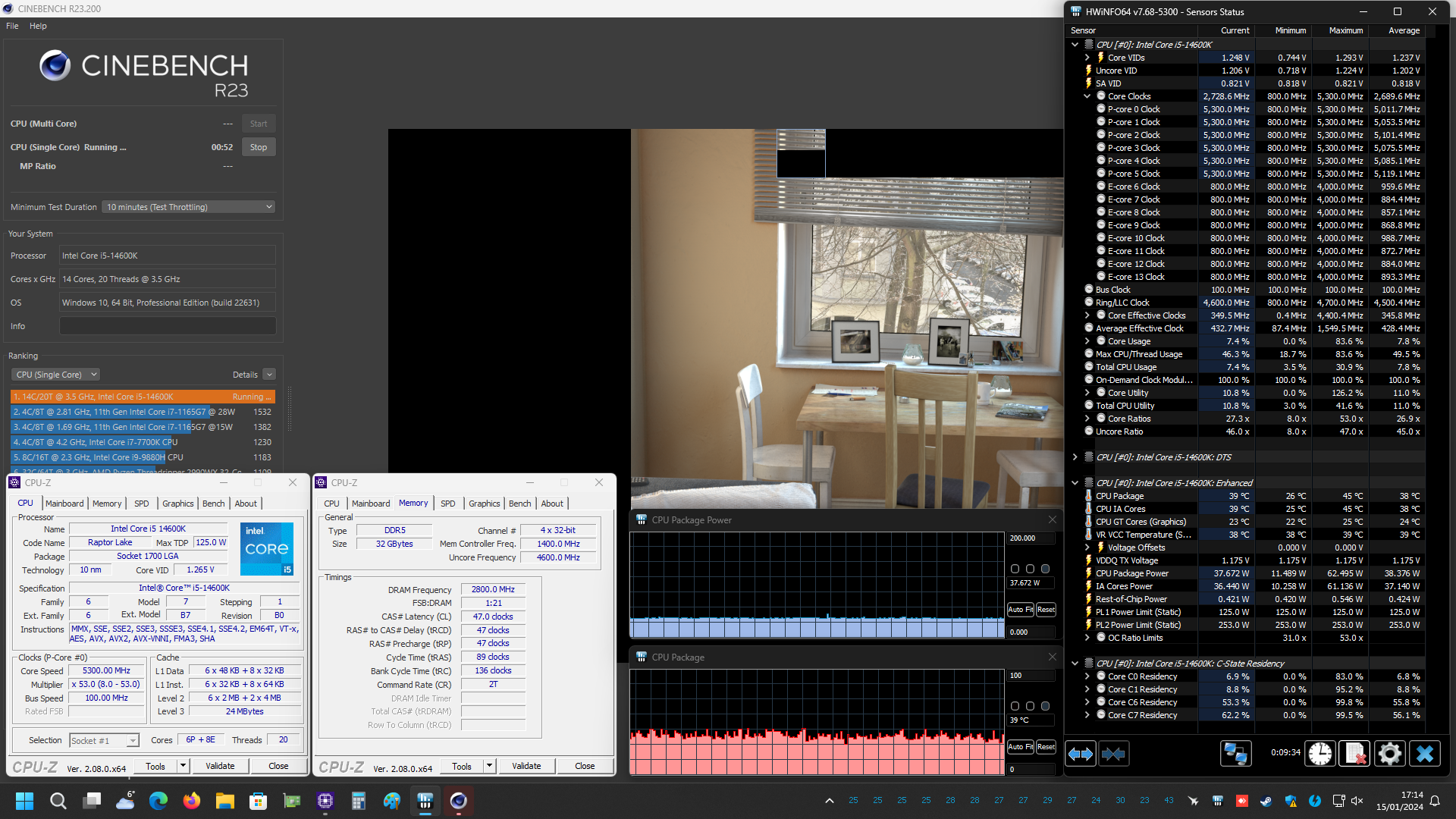Click the Cinebench Info input field

point(168,326)
